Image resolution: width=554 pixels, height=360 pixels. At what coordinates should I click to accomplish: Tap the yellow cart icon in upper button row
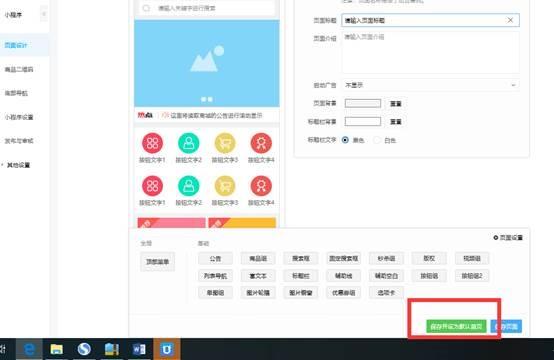[225, 143]
